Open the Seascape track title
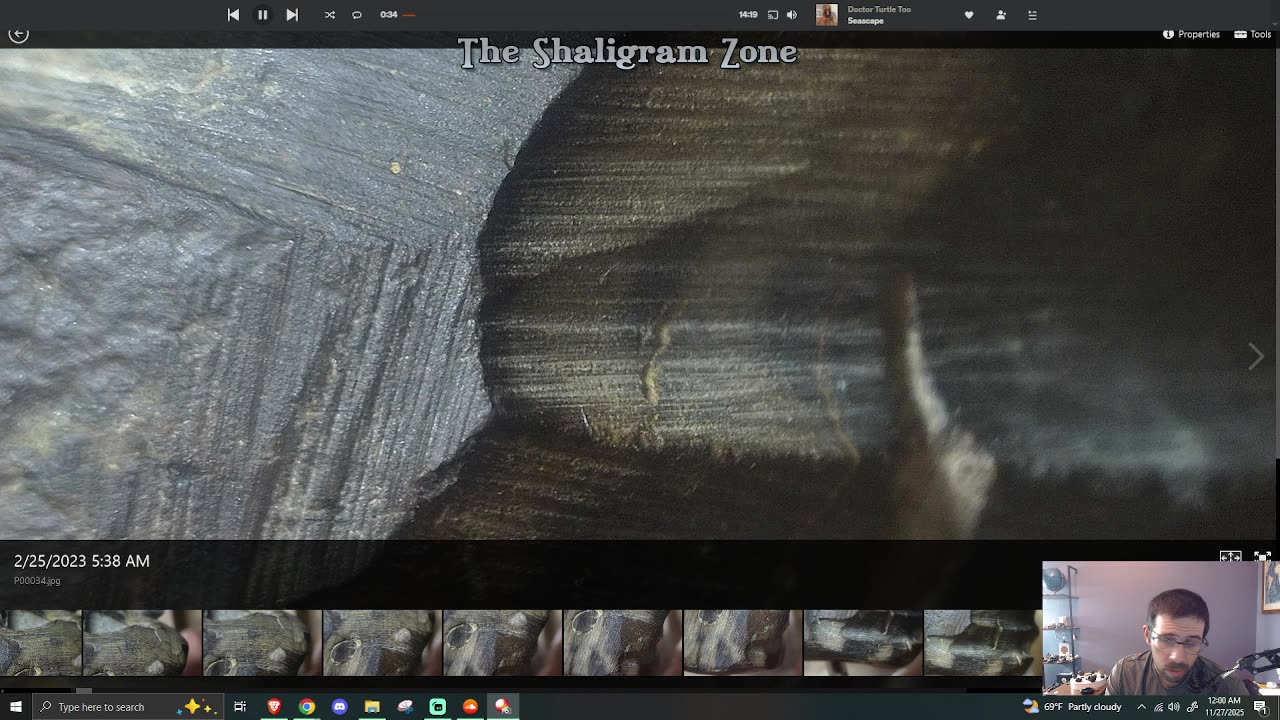The height and width of the screenshot is (720, 1280). 866,21
